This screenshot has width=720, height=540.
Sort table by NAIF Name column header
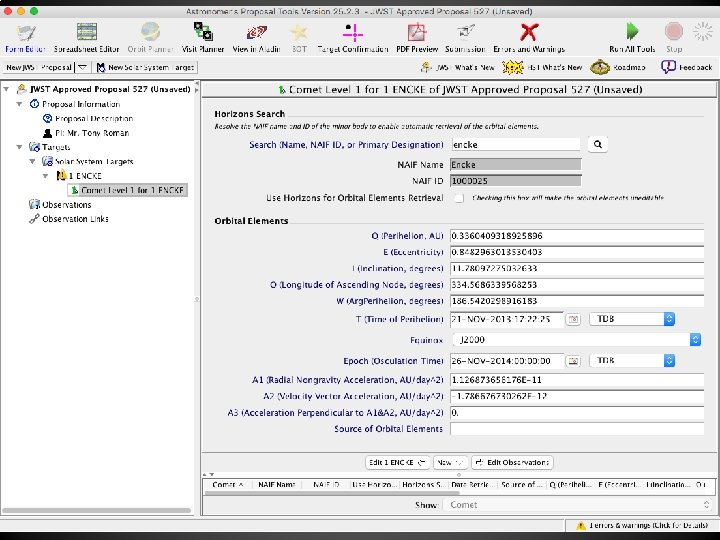point(276,484)
